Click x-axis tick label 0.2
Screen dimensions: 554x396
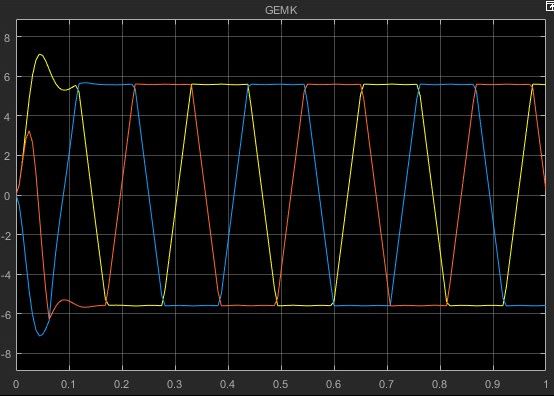[122, 384]
